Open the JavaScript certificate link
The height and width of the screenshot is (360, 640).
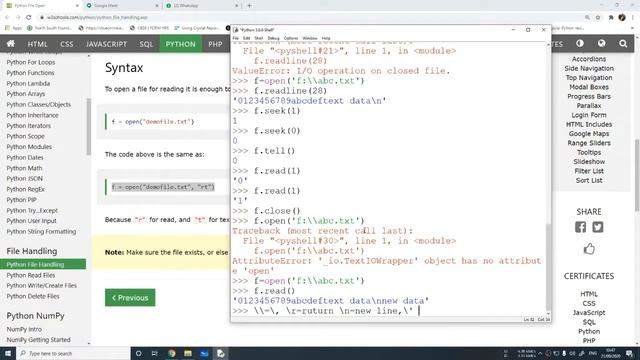tap(589, 313)
